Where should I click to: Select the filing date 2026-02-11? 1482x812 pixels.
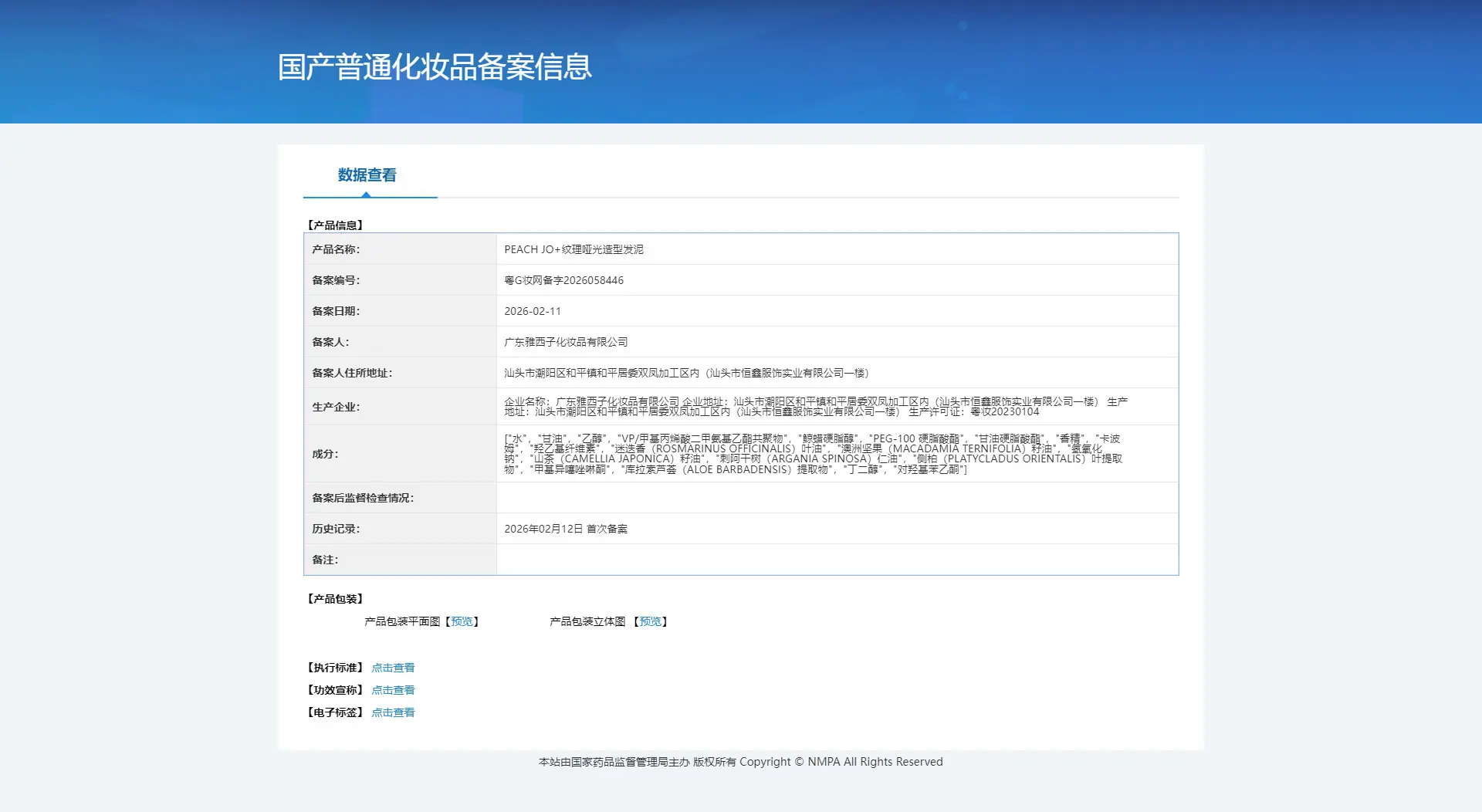[x=533, y=311]
